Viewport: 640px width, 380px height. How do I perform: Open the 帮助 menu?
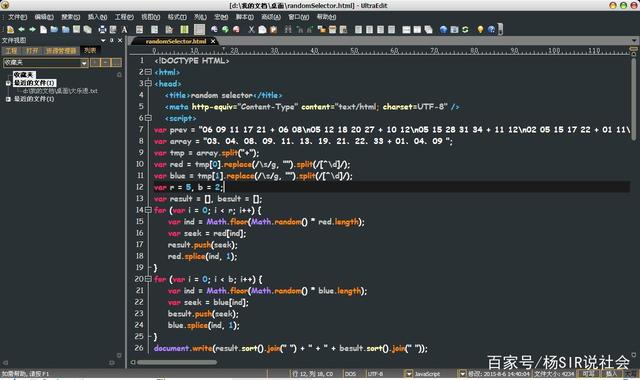pyautogui.click(x=326, y=17)
